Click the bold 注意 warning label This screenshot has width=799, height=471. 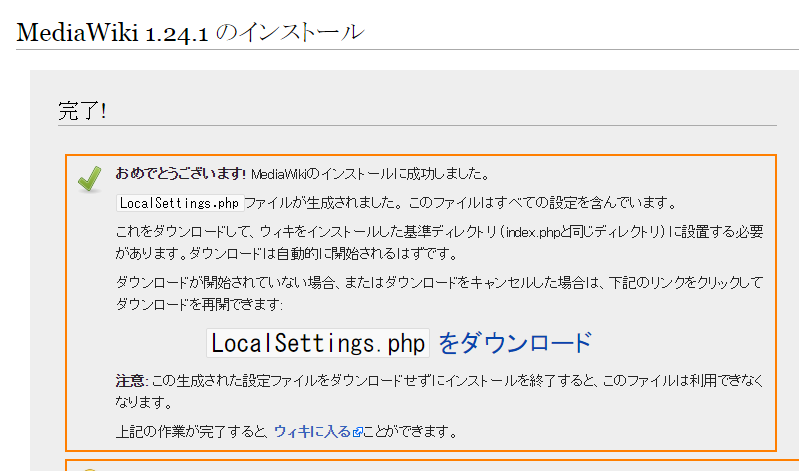(x=131, y=381)
